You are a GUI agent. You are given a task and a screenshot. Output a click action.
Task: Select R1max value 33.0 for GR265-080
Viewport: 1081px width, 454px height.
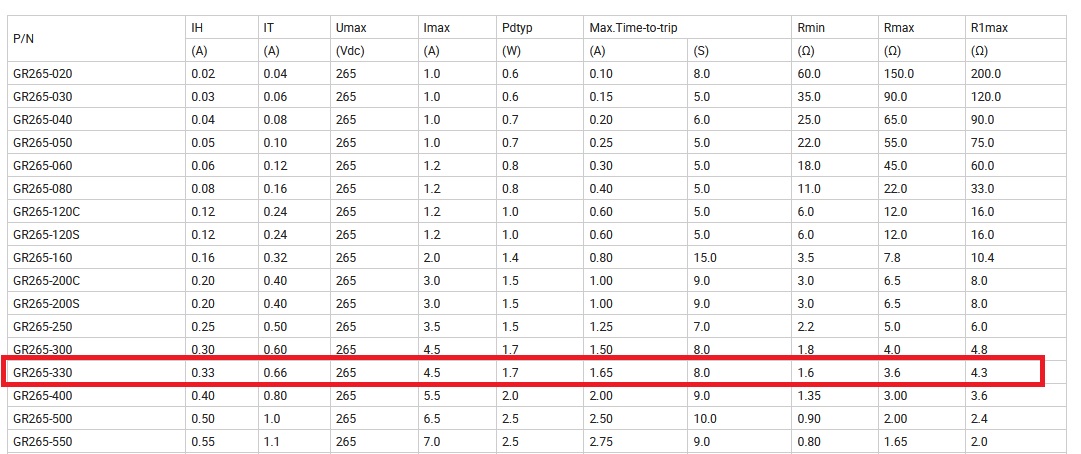tap(982, 189)
